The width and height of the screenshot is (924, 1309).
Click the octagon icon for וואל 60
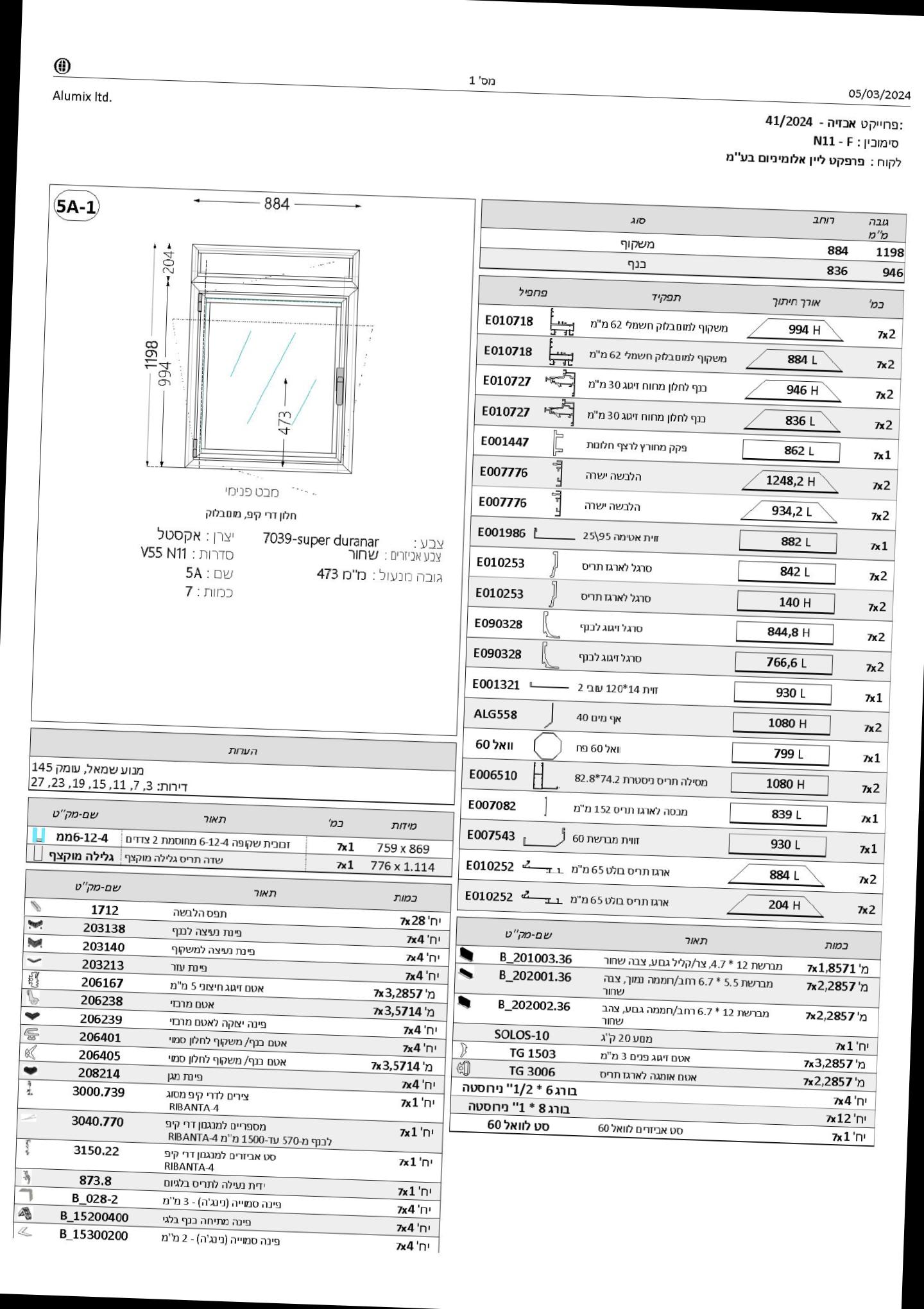click(547, 746)
